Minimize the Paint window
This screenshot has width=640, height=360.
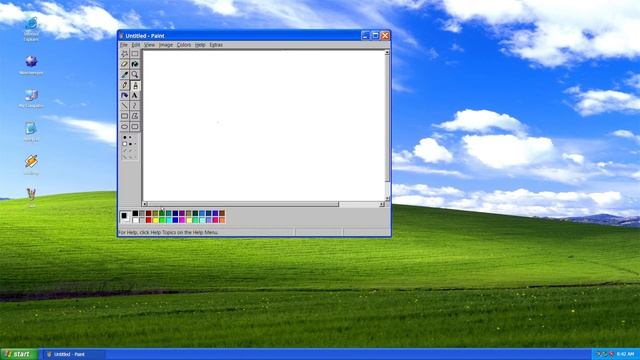pyautogui.click(x=366, y=36)
